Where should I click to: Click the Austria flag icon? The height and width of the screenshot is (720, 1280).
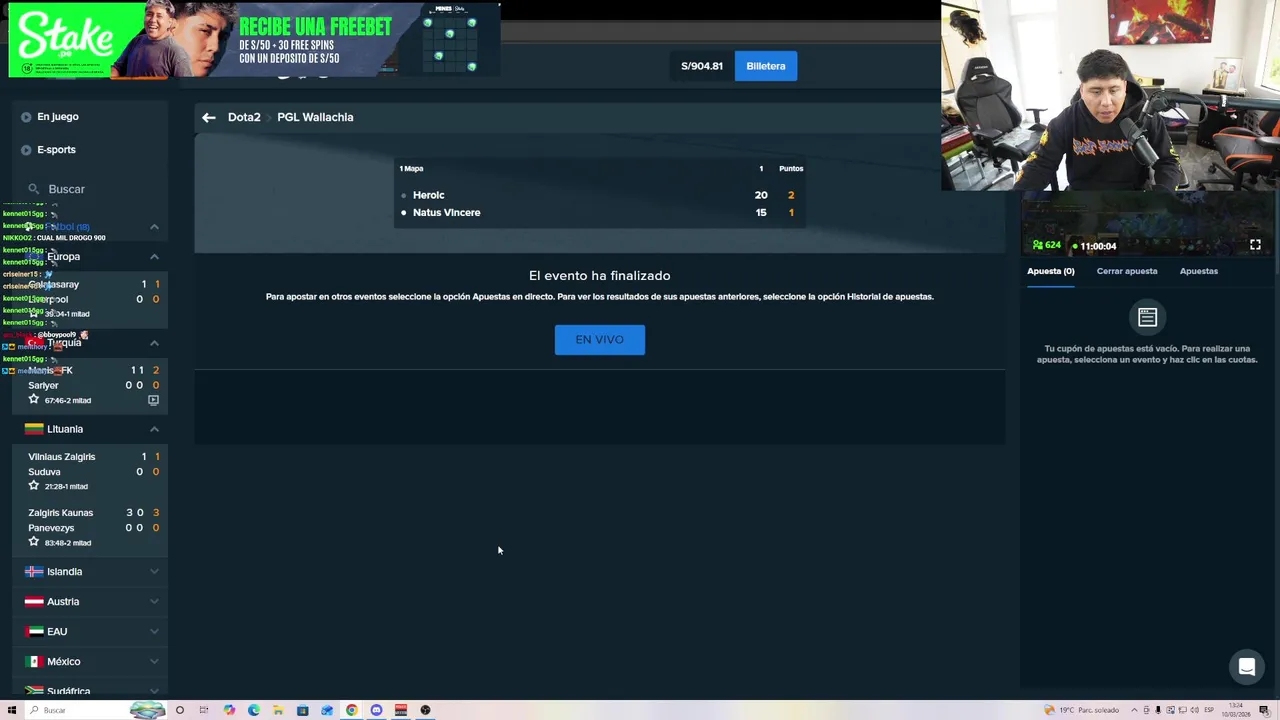pos(34,602)
